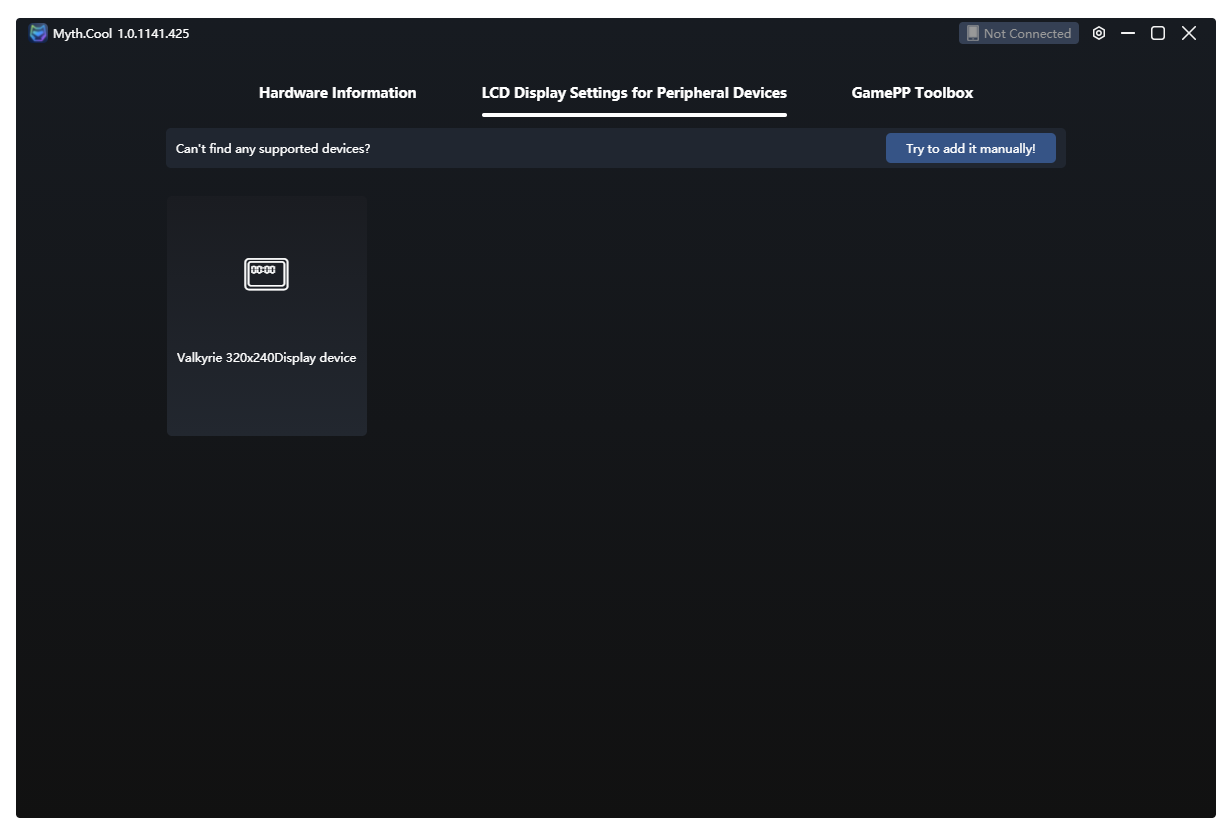This screenshot has height=835, width=1222.
Task: Switch to the GamePP Toolbox tab
Action: (x=912, y=93)
